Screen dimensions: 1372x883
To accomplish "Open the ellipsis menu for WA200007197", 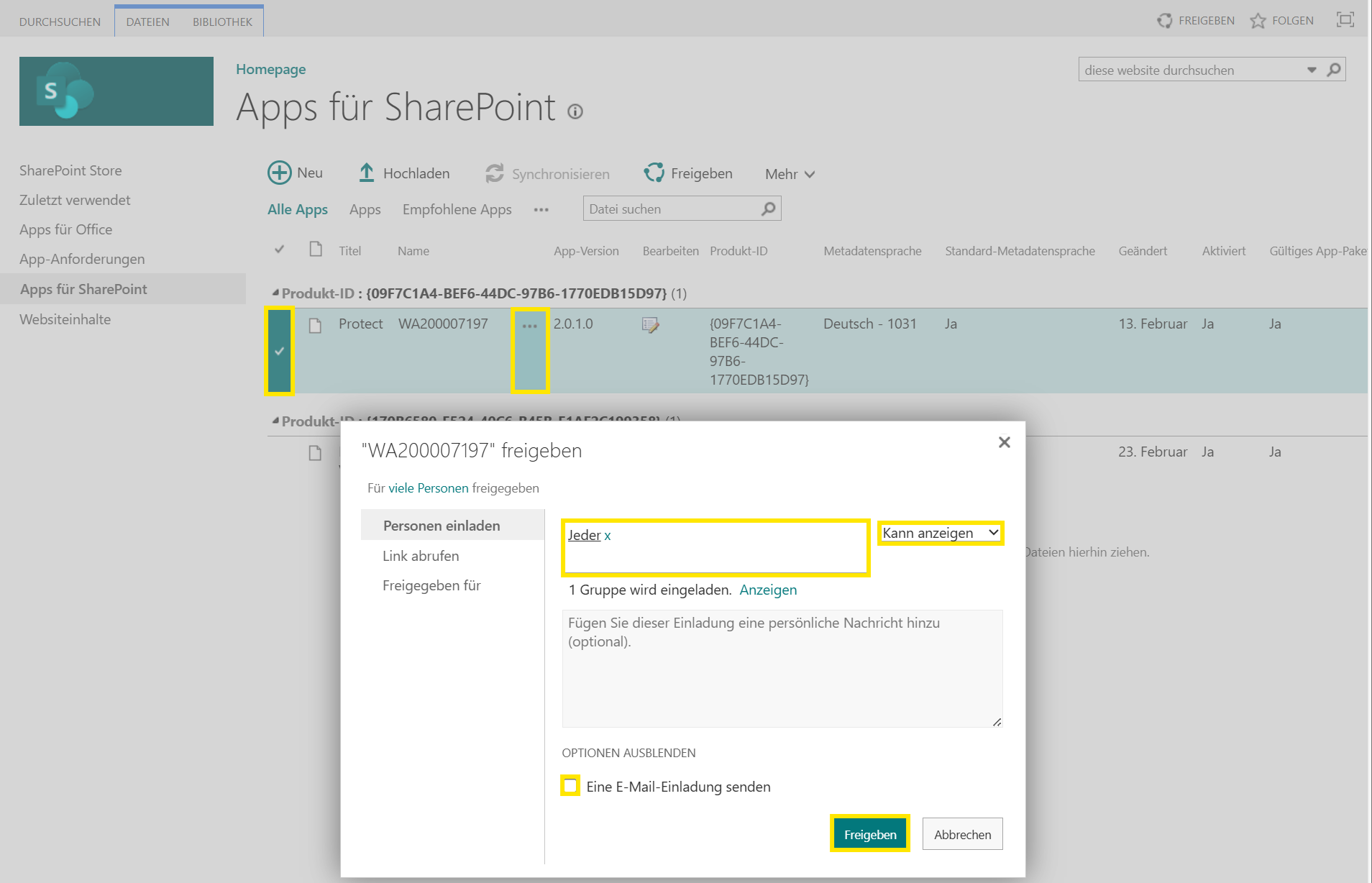I will (x=530, y=326).
